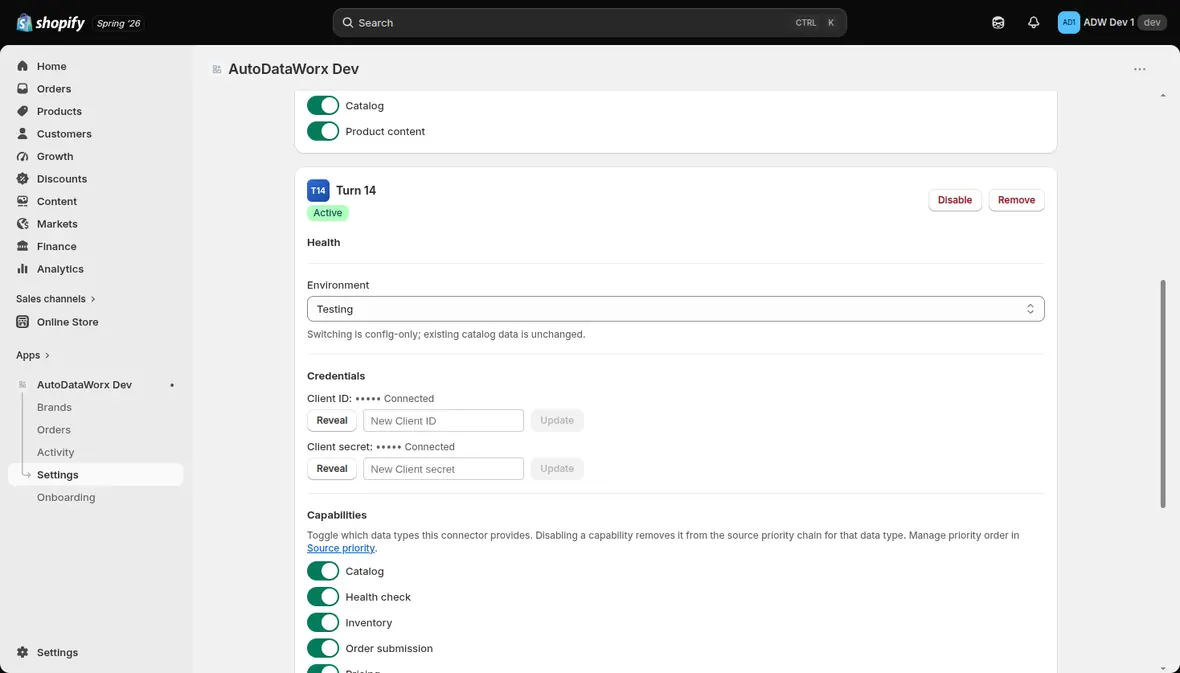The height and width of the screenshot is (673, 1180).
Task: Toggle the Health check capability
Action: (323, 597)
